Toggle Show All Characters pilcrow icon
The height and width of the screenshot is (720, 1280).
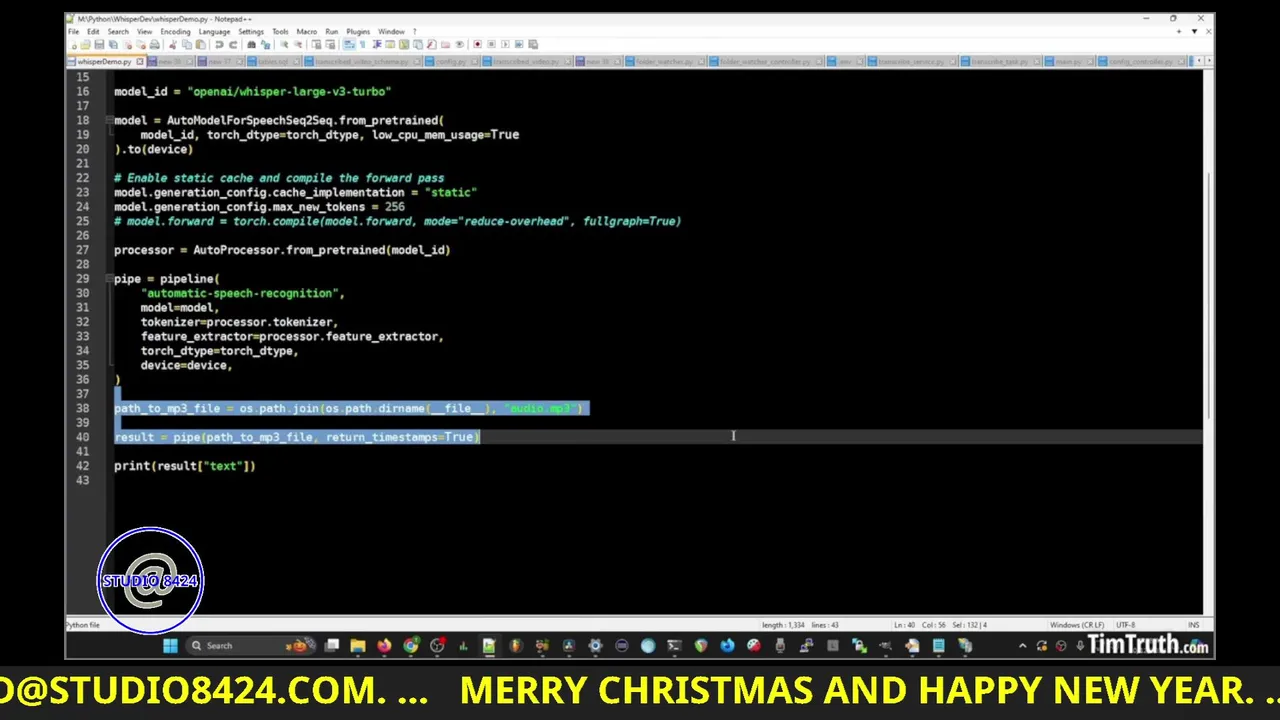tap(363, 44)
